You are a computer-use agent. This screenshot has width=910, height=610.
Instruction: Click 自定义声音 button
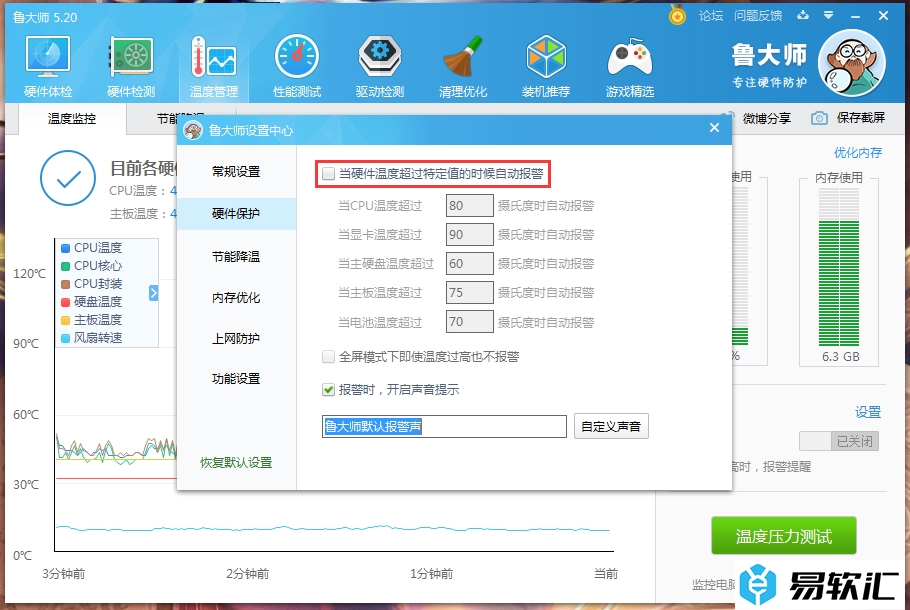611,427
